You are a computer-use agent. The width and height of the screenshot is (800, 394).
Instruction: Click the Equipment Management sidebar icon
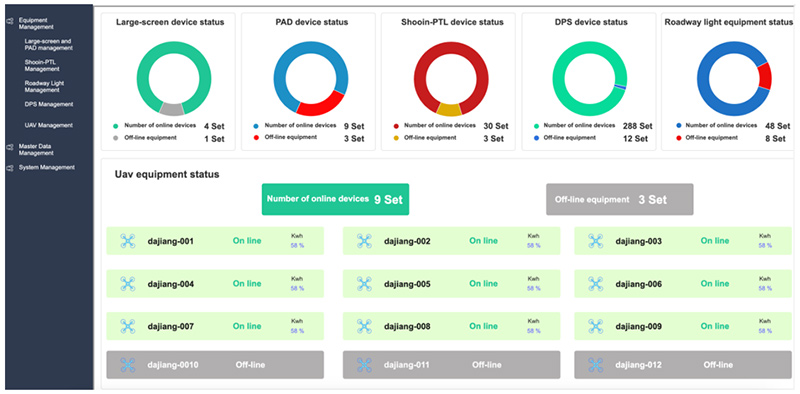tap(10, 21)
